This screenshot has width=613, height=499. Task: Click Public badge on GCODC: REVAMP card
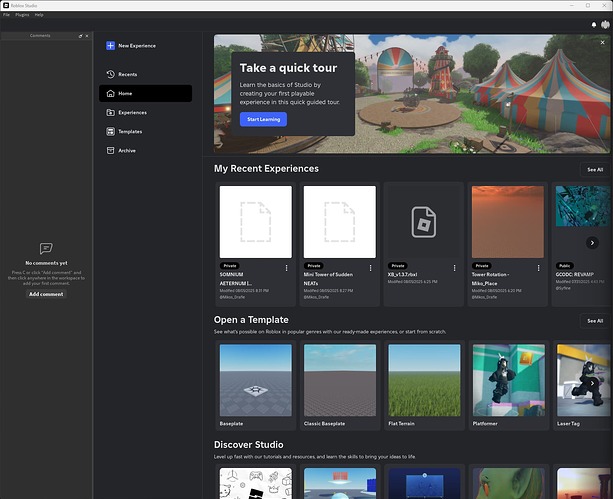(x=565, y=266)
